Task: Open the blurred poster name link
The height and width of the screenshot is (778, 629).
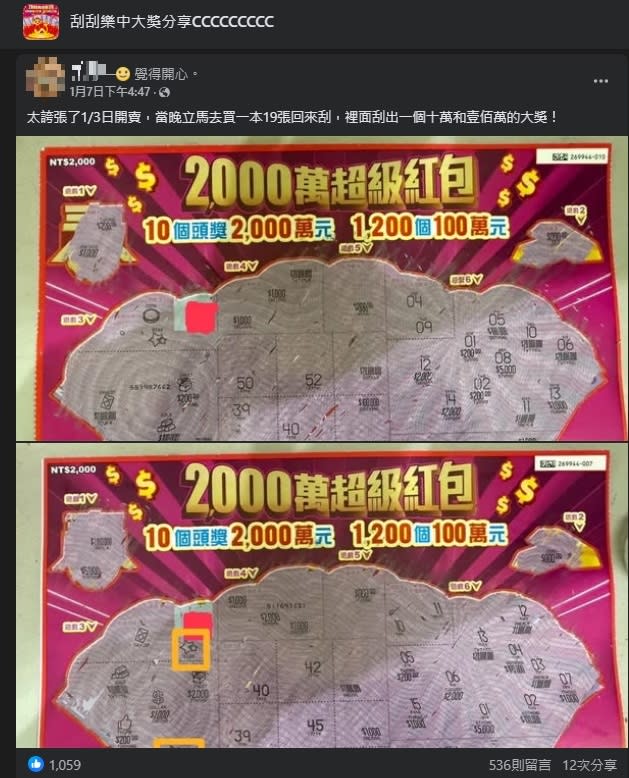Action: [90, 71]
